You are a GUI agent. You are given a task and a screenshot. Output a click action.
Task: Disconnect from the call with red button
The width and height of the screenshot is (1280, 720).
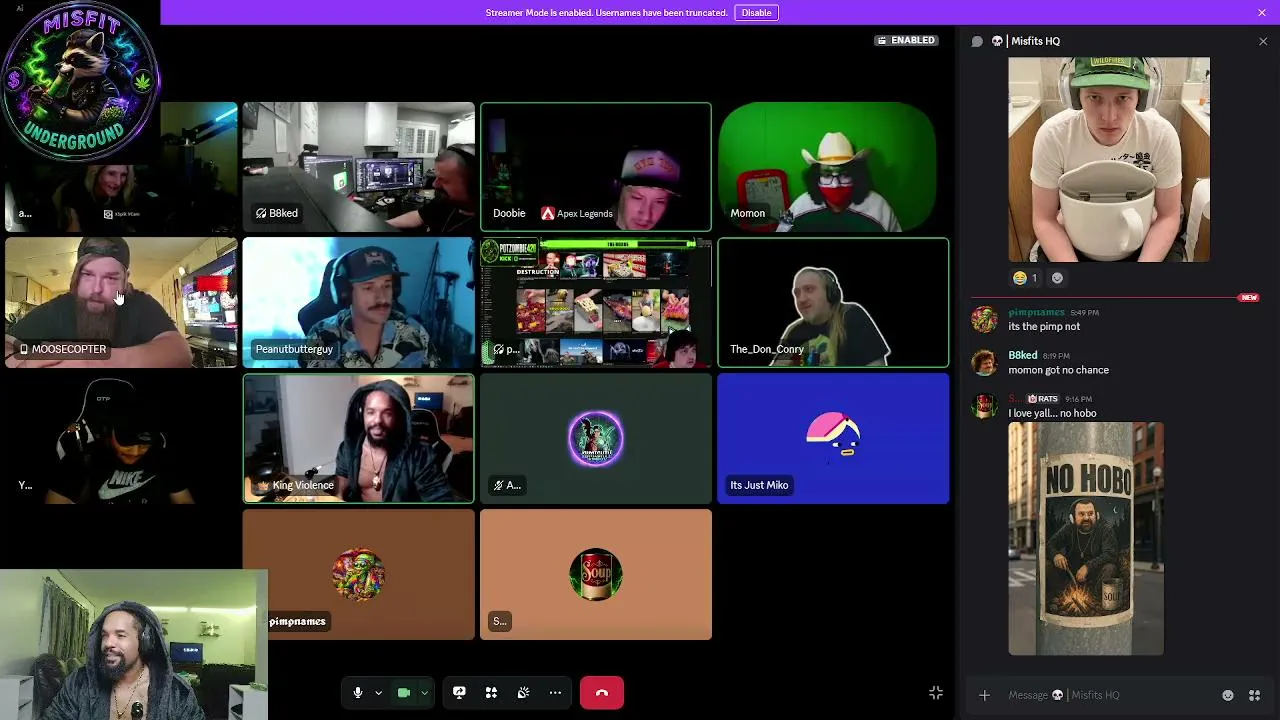point(602,693)
